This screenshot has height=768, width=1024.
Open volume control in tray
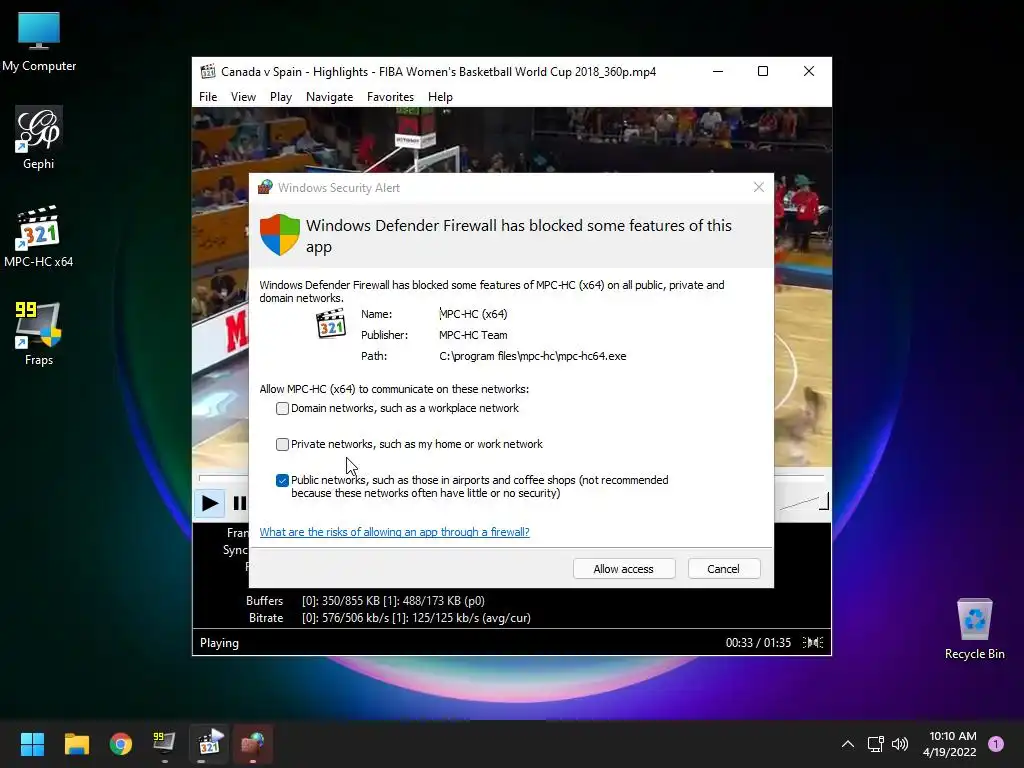[x=900, y=744]
